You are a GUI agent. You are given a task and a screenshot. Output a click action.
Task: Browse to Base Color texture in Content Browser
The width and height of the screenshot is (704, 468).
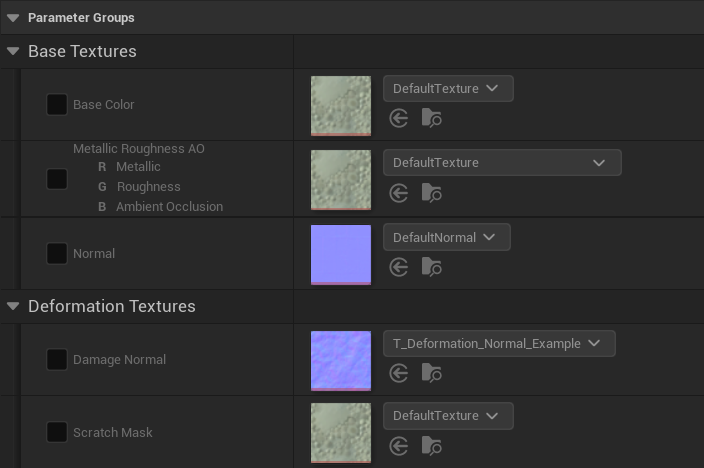(x=431, y=119)
